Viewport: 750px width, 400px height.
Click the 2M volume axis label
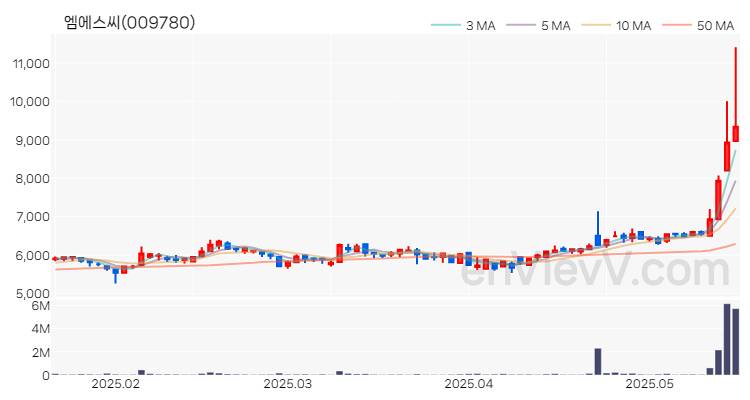click(x=40, y=353)
